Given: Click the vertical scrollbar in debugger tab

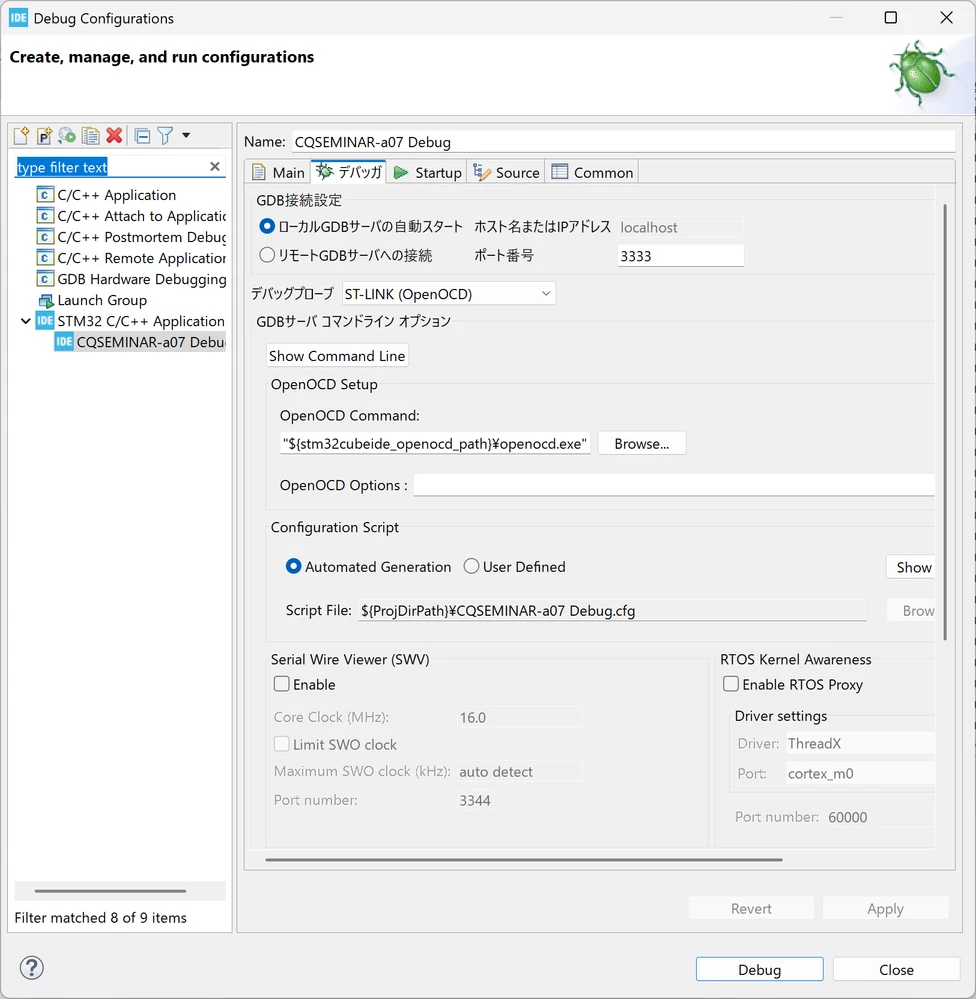Looking at the screenshot, I should coord(945,422).
